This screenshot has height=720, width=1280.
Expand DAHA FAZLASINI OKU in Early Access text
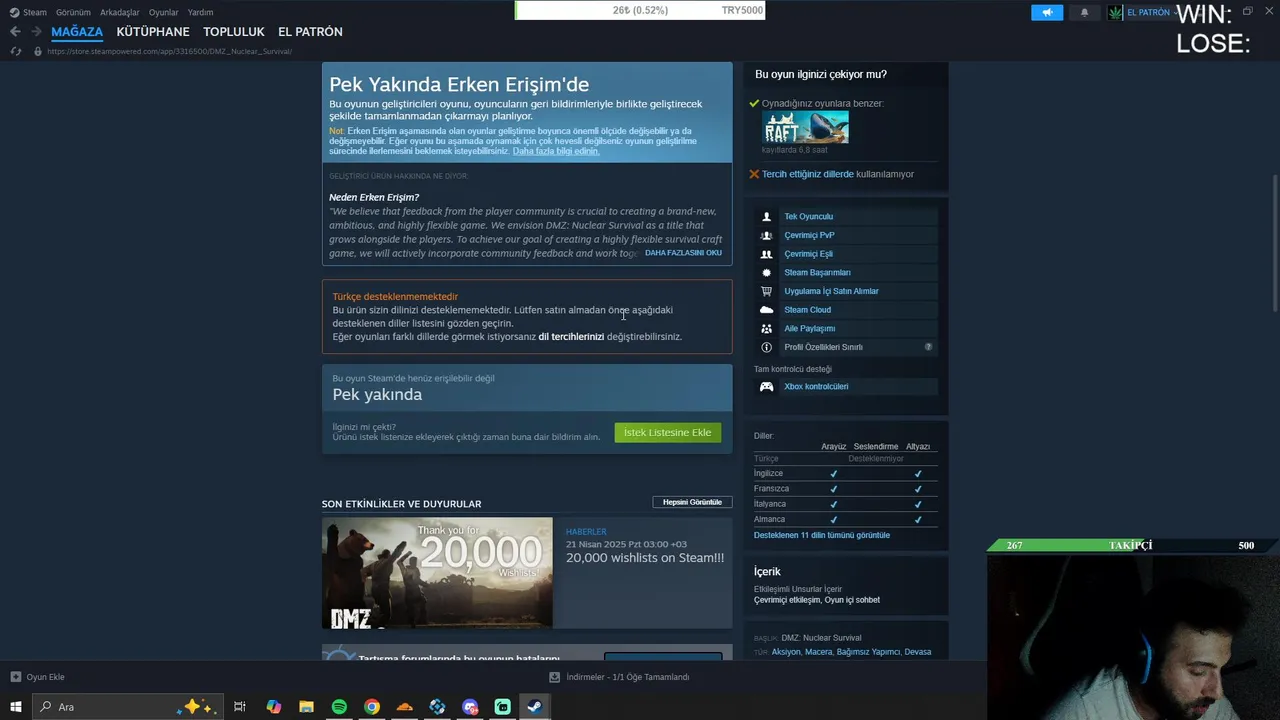[683, 253]
